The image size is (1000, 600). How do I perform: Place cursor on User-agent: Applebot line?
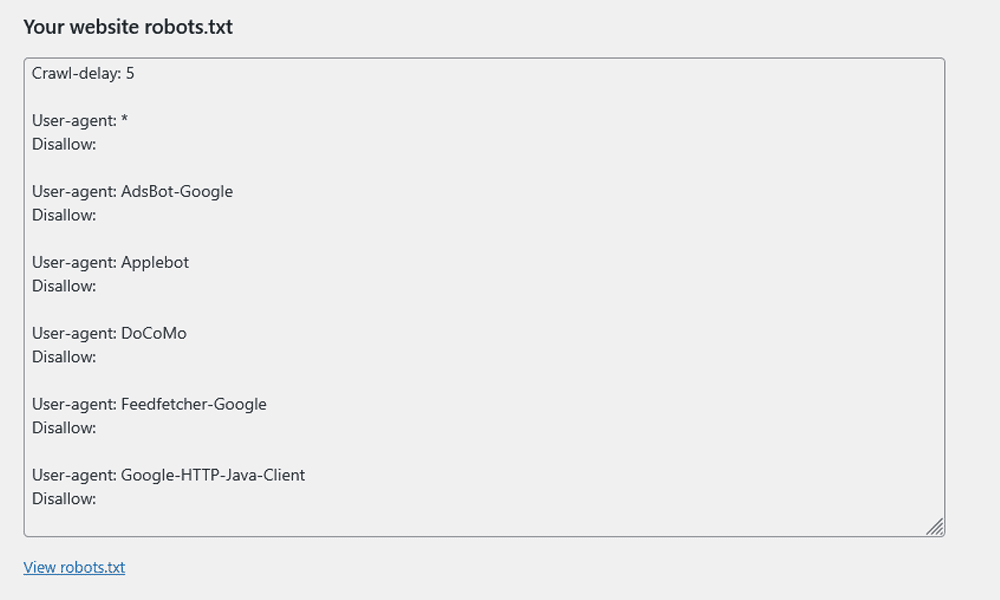click(110, 263)
